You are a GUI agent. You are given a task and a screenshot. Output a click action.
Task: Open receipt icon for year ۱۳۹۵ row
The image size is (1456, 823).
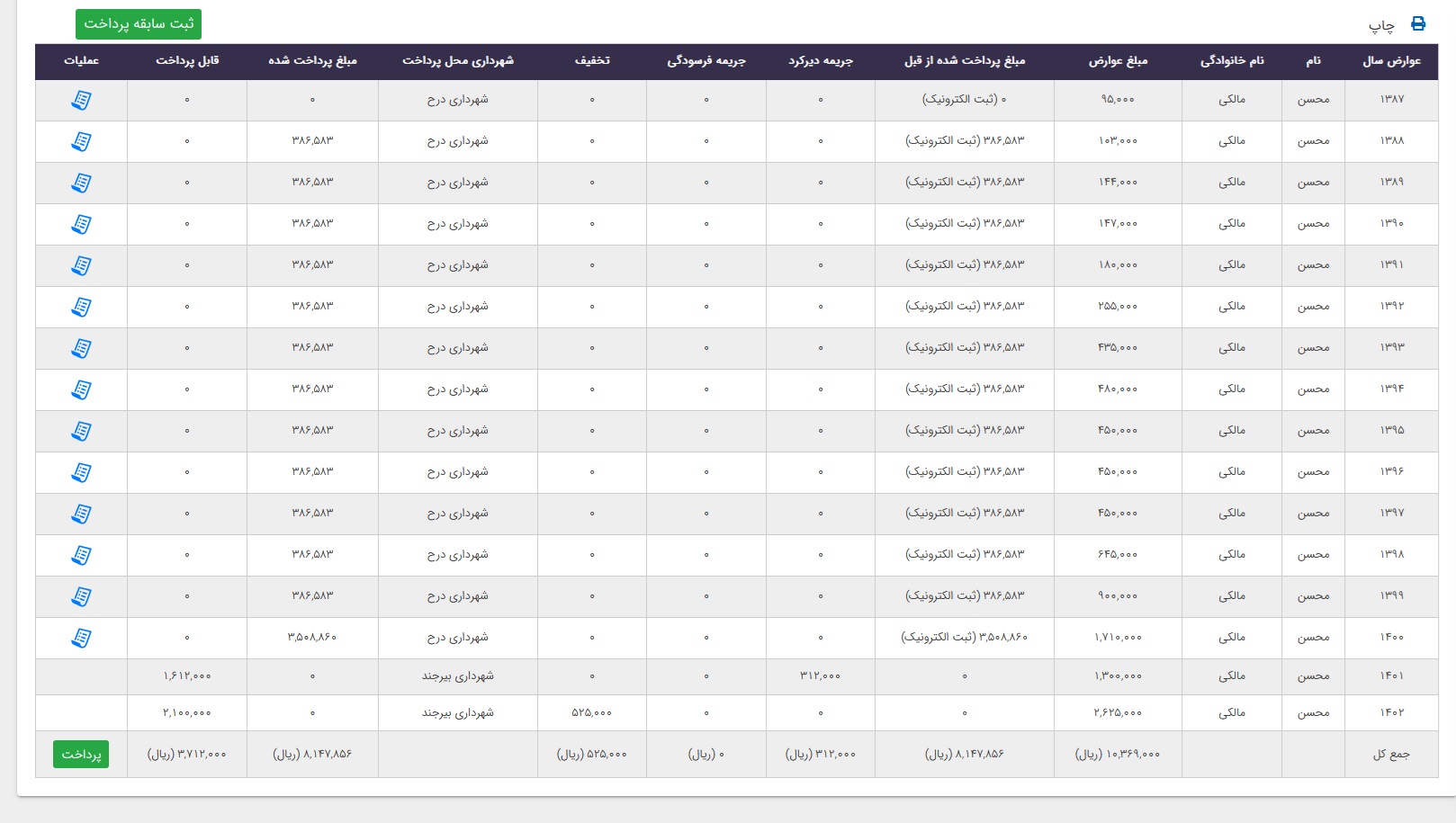pos(81,431)
